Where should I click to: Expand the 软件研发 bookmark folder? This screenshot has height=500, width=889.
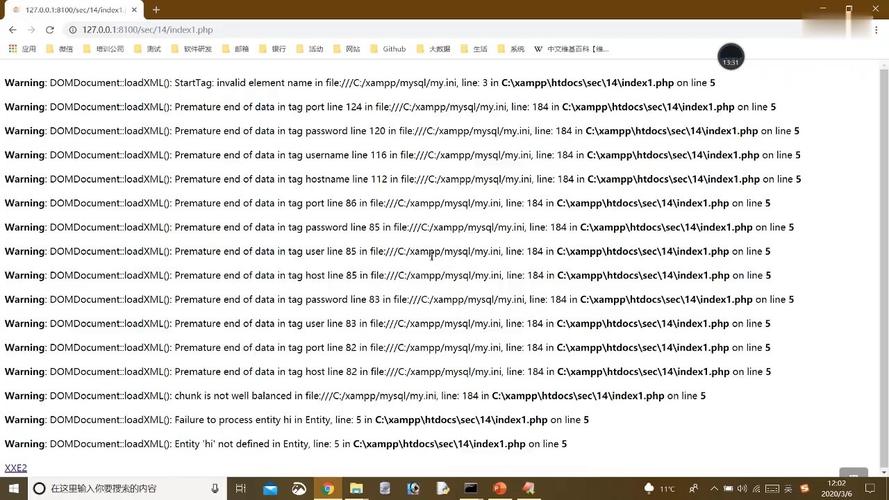point(191,48)
